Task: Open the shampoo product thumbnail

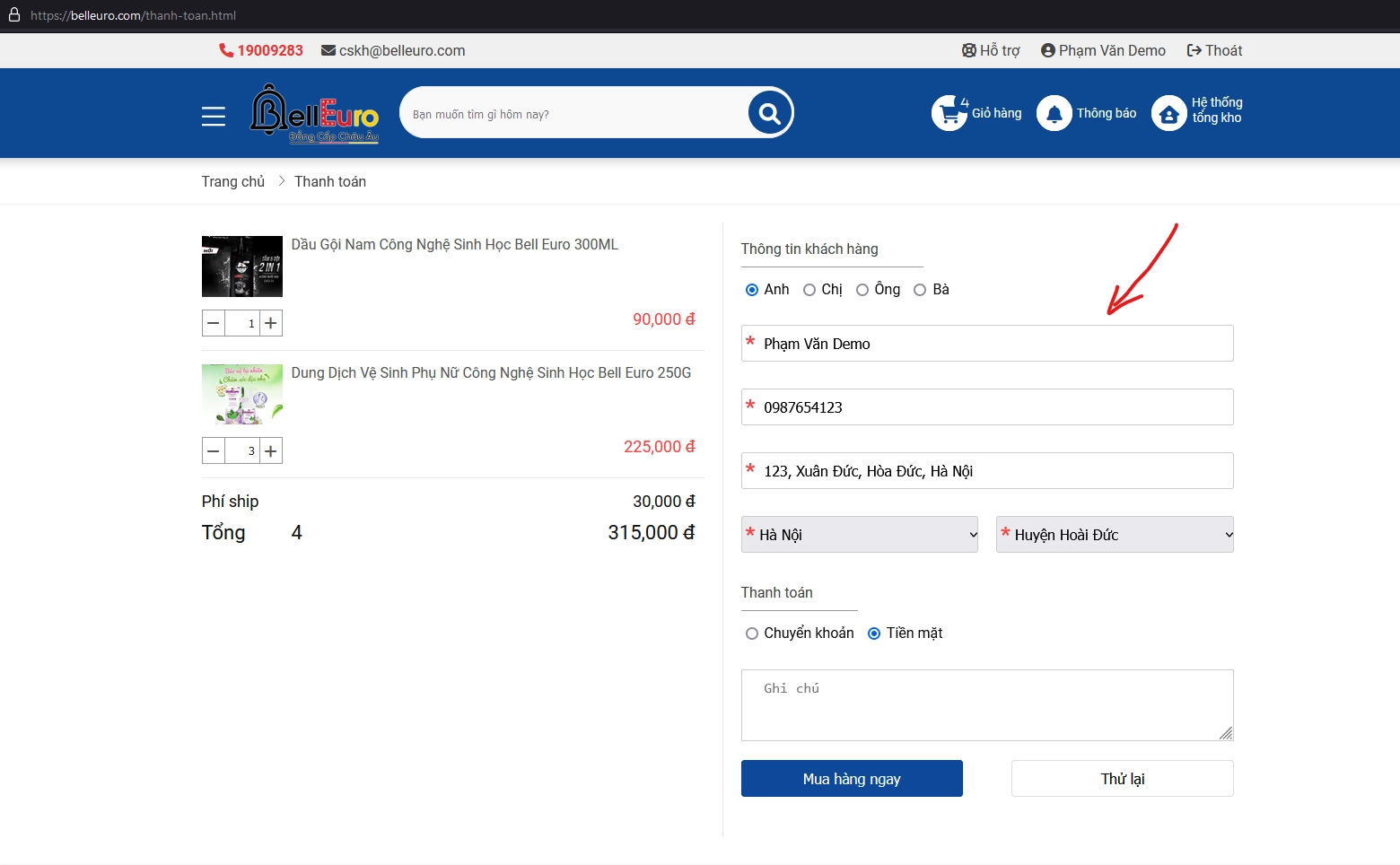Action: [242, 266]
